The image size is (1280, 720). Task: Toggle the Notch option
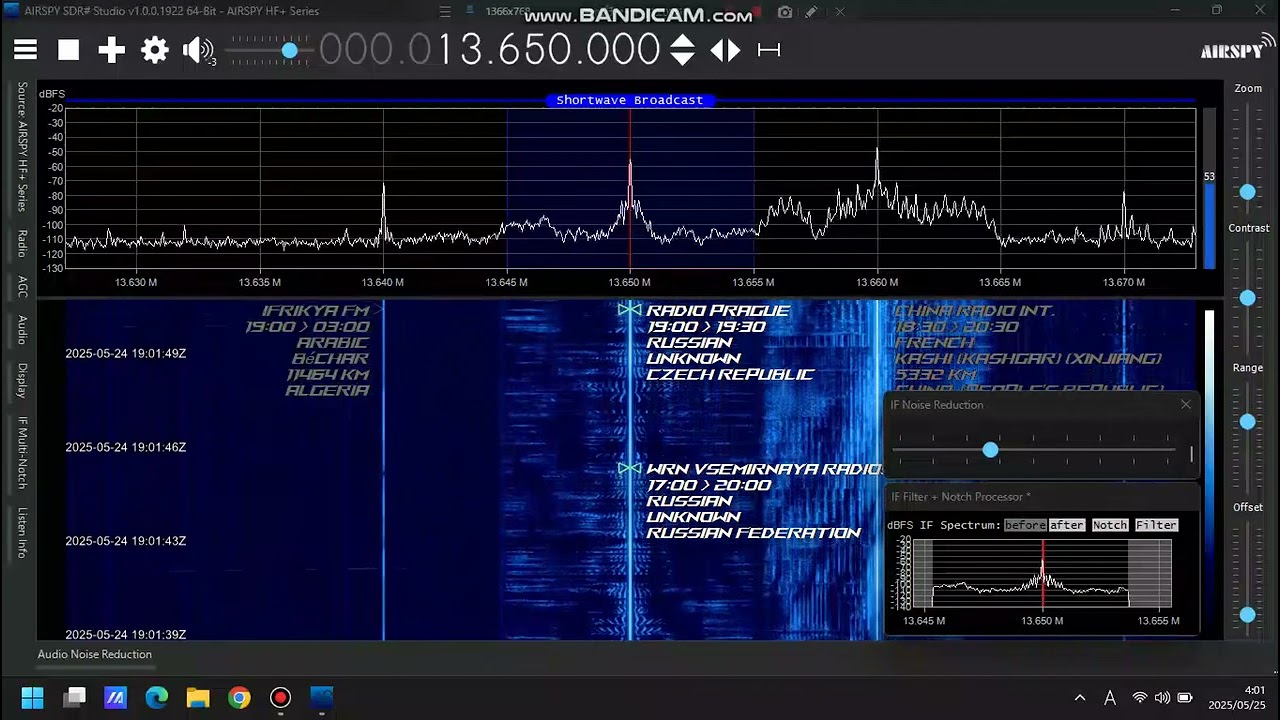click(1109, 525)
